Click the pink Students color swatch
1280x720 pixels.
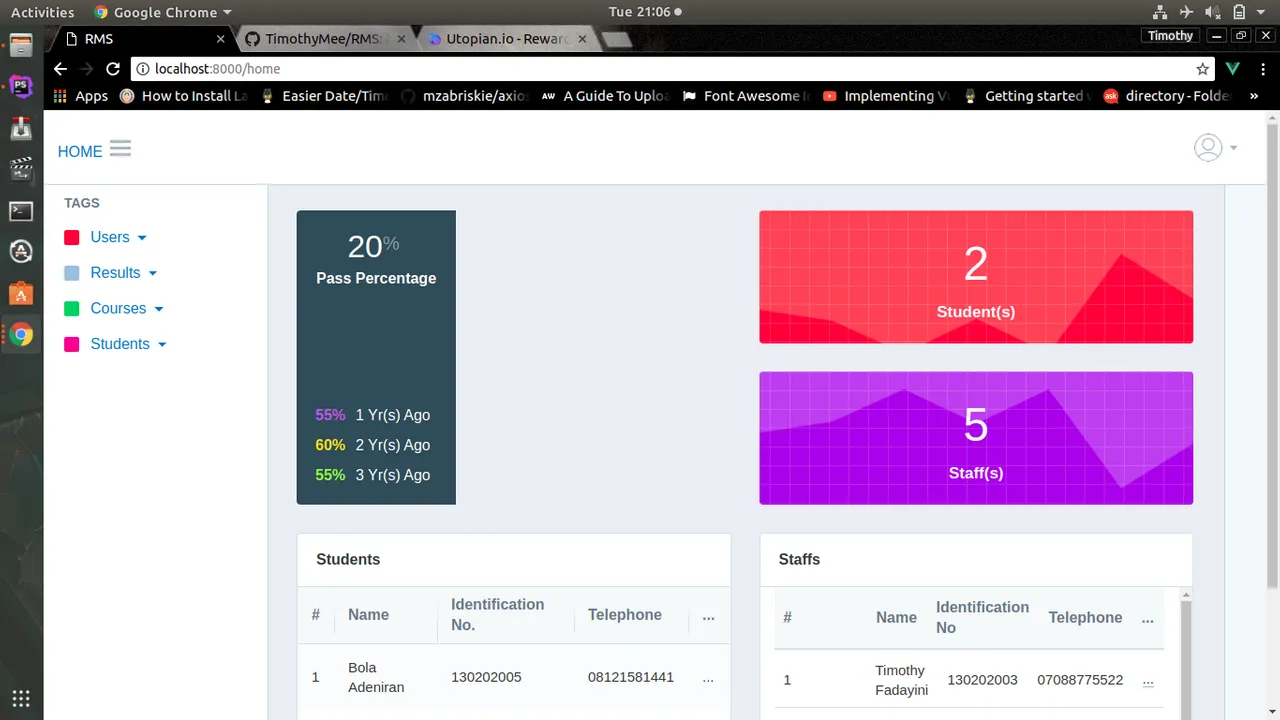72,344
